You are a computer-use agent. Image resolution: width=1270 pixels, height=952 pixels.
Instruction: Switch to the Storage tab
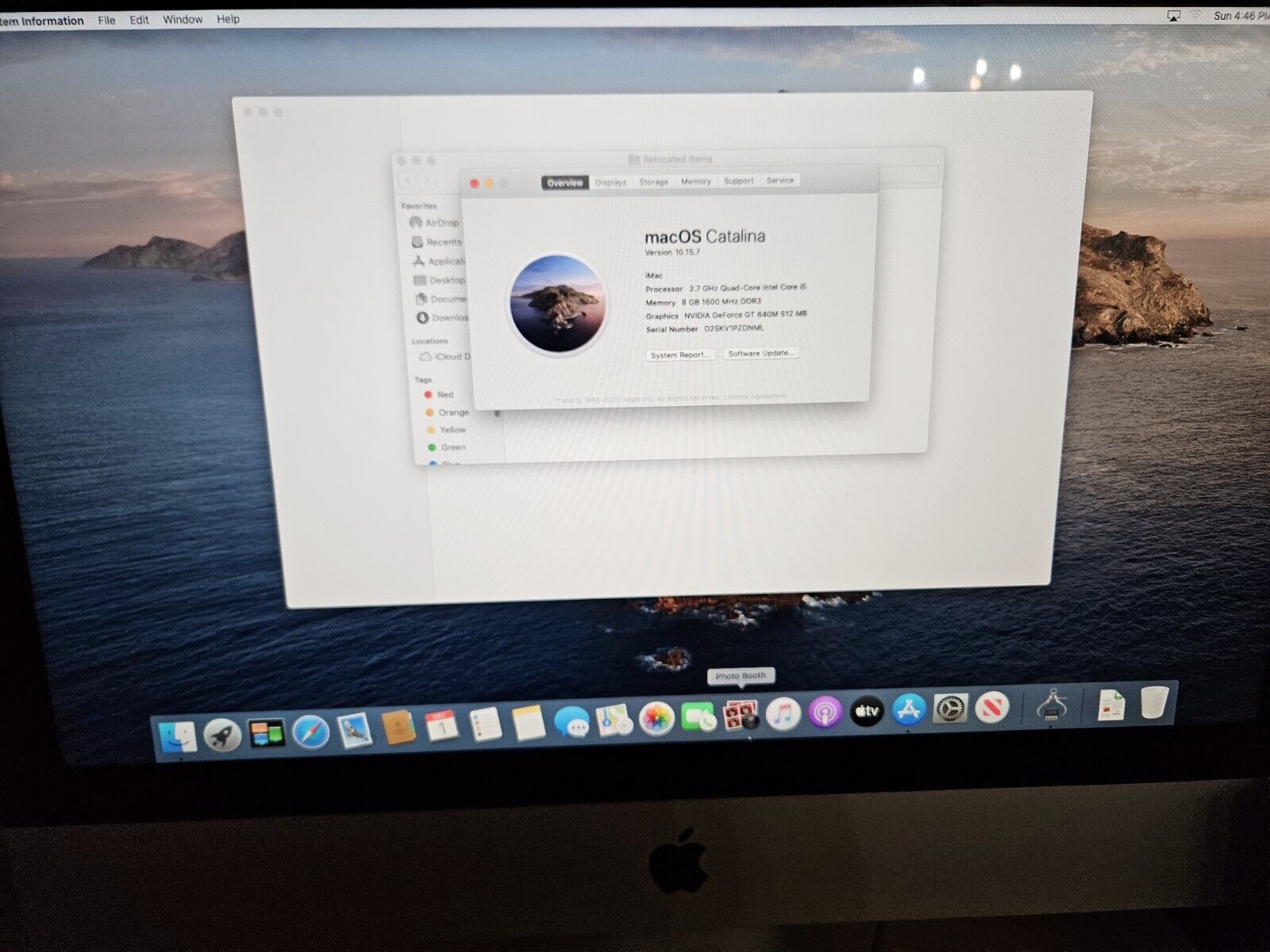coord(654,182)
